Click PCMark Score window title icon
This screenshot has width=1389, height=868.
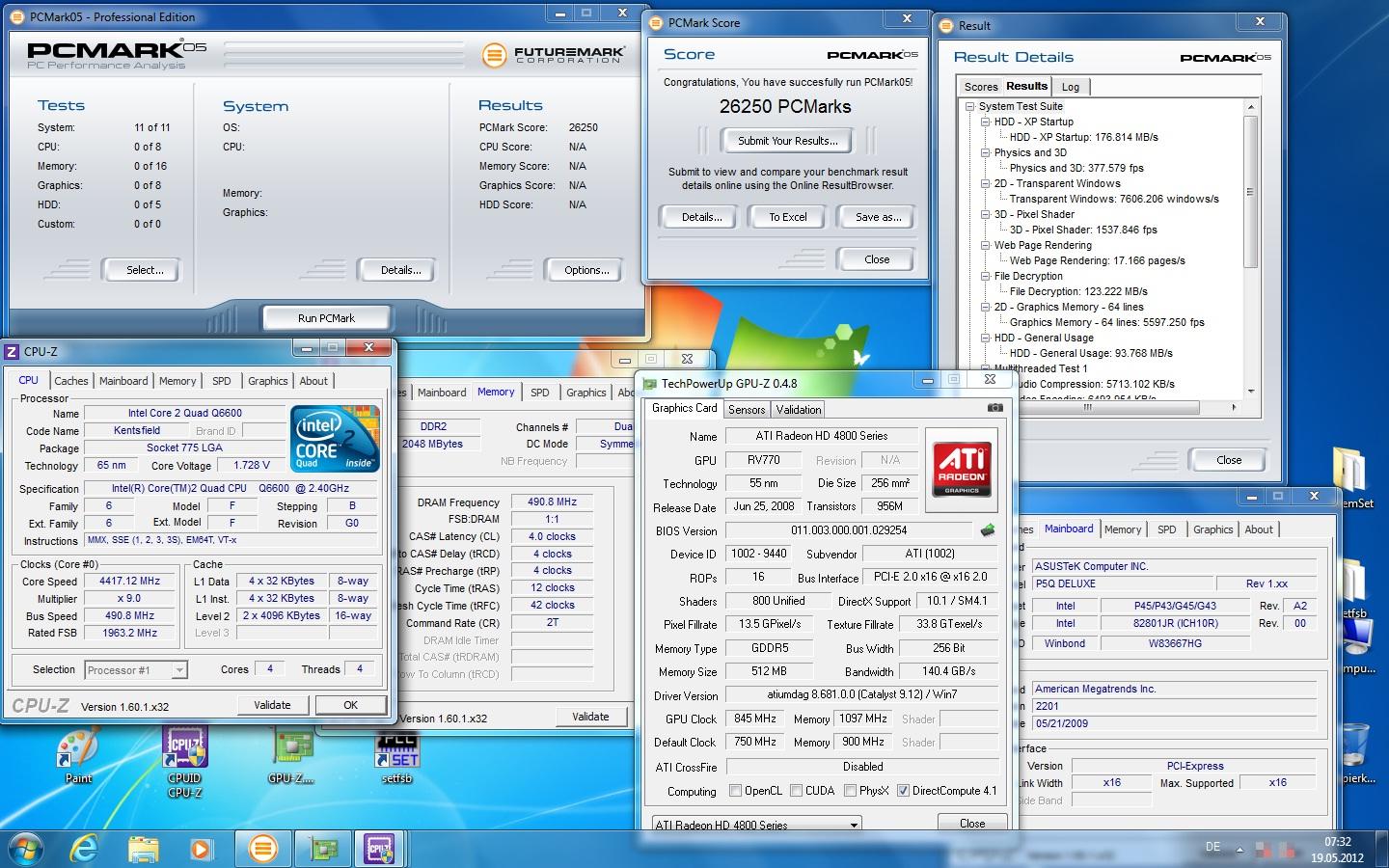(x=658, y=23)
